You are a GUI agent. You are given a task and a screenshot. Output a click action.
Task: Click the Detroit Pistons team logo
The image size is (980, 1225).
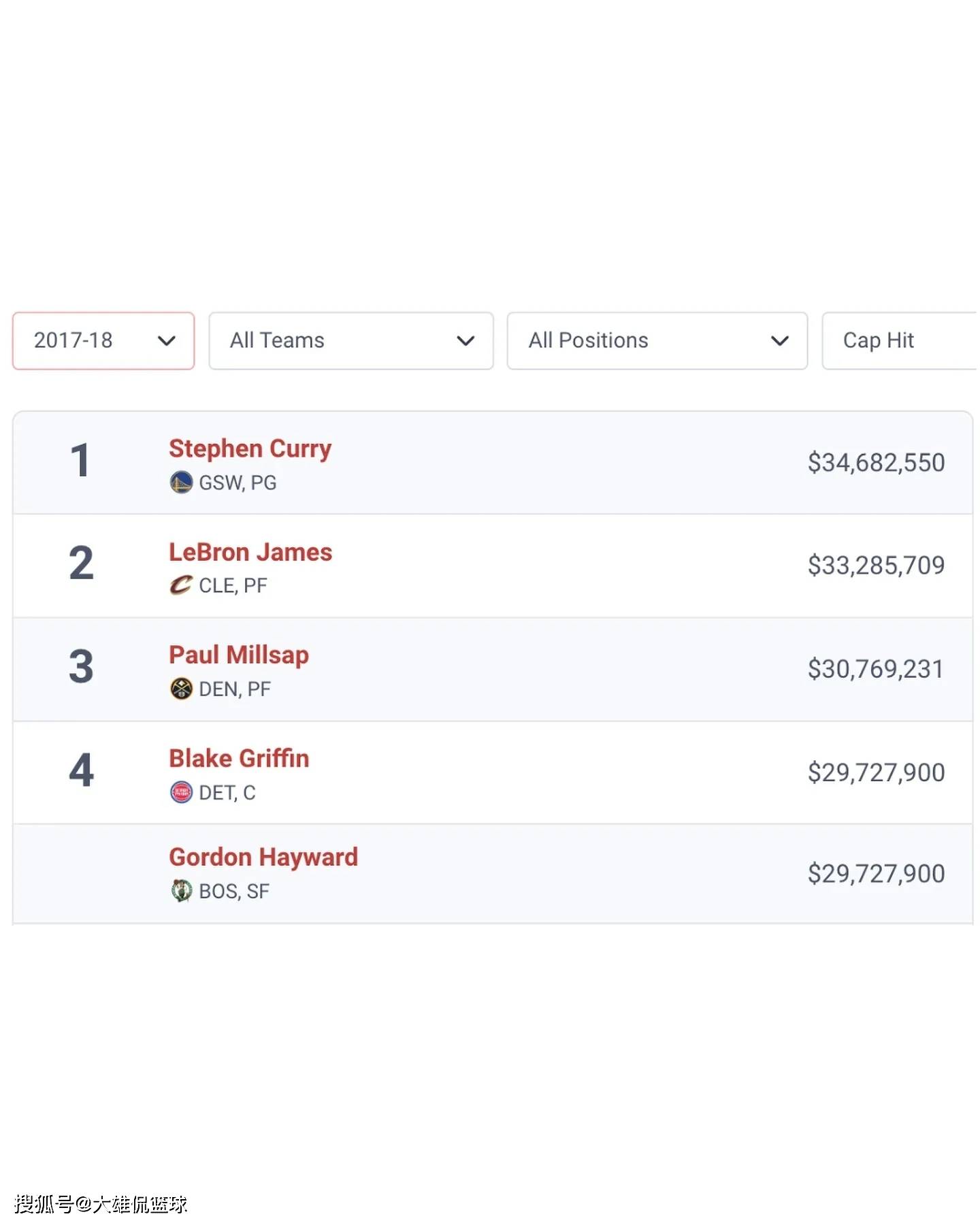tap(181, 792)
